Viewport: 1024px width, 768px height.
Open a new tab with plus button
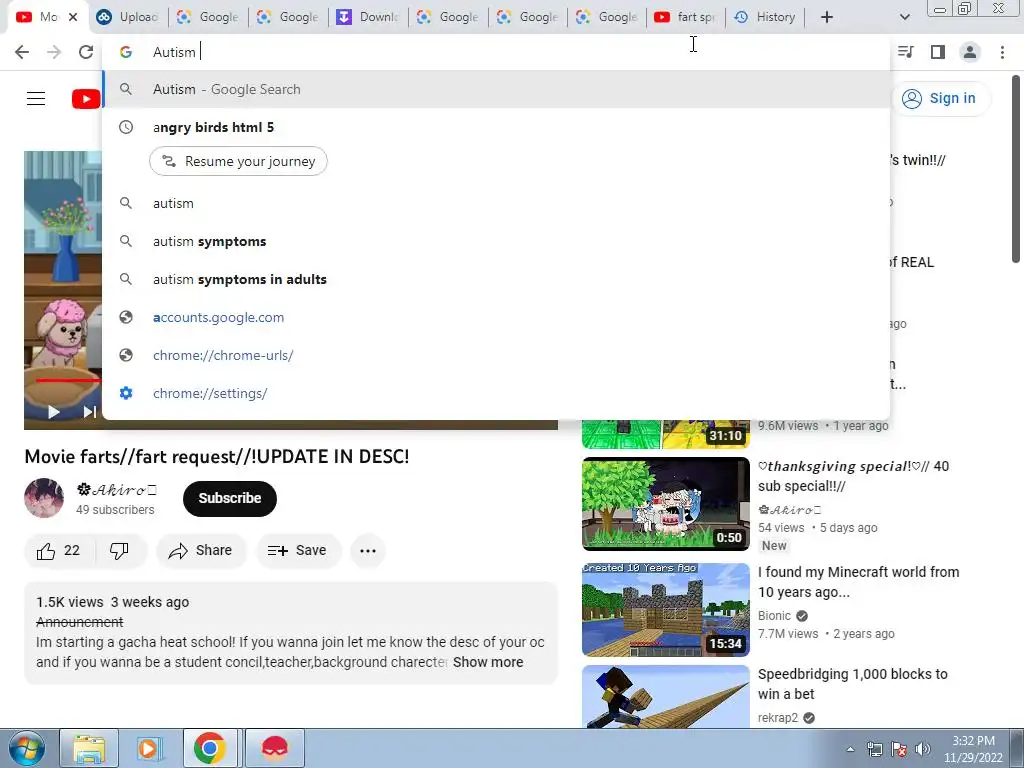(827, 17)
